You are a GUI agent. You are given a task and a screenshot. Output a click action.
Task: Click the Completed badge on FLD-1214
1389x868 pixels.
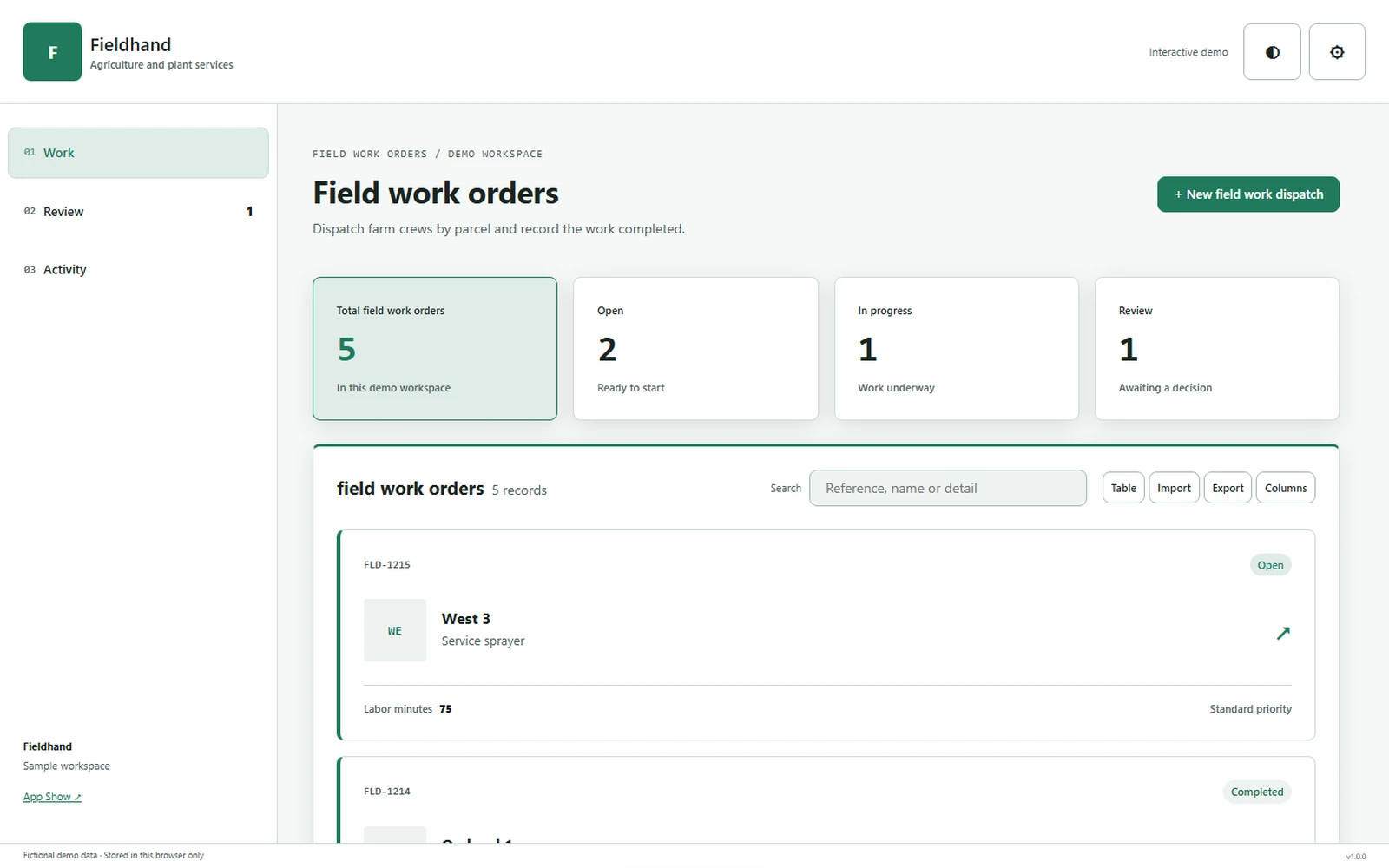tap(1257, 792)
